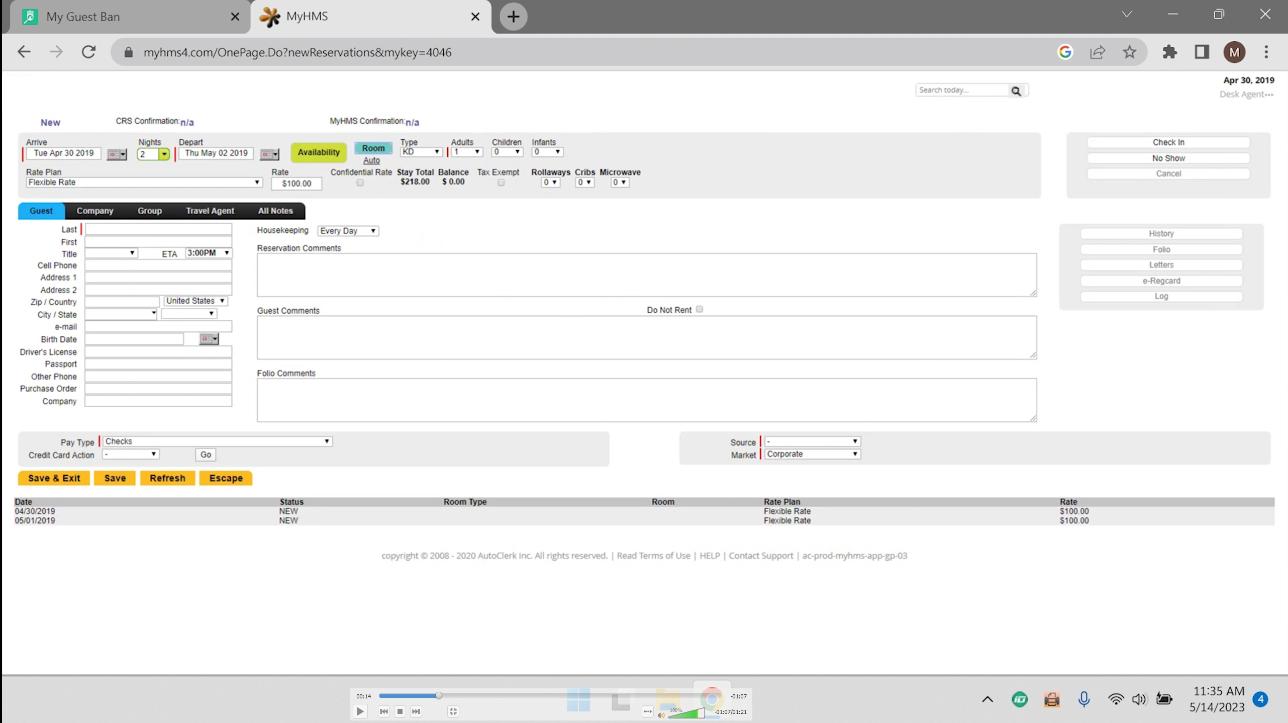Open the Wi-Fi icon in the system tray
This screenshot has width=1288, height=723.
click(x=1115, y=699)
